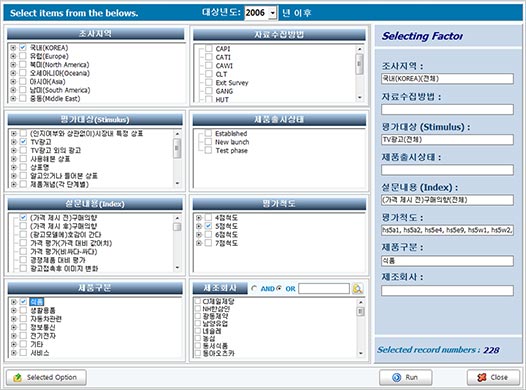Check the 국내(KOREA) region checkbox

pyautogui.click(x=22, y=47)
